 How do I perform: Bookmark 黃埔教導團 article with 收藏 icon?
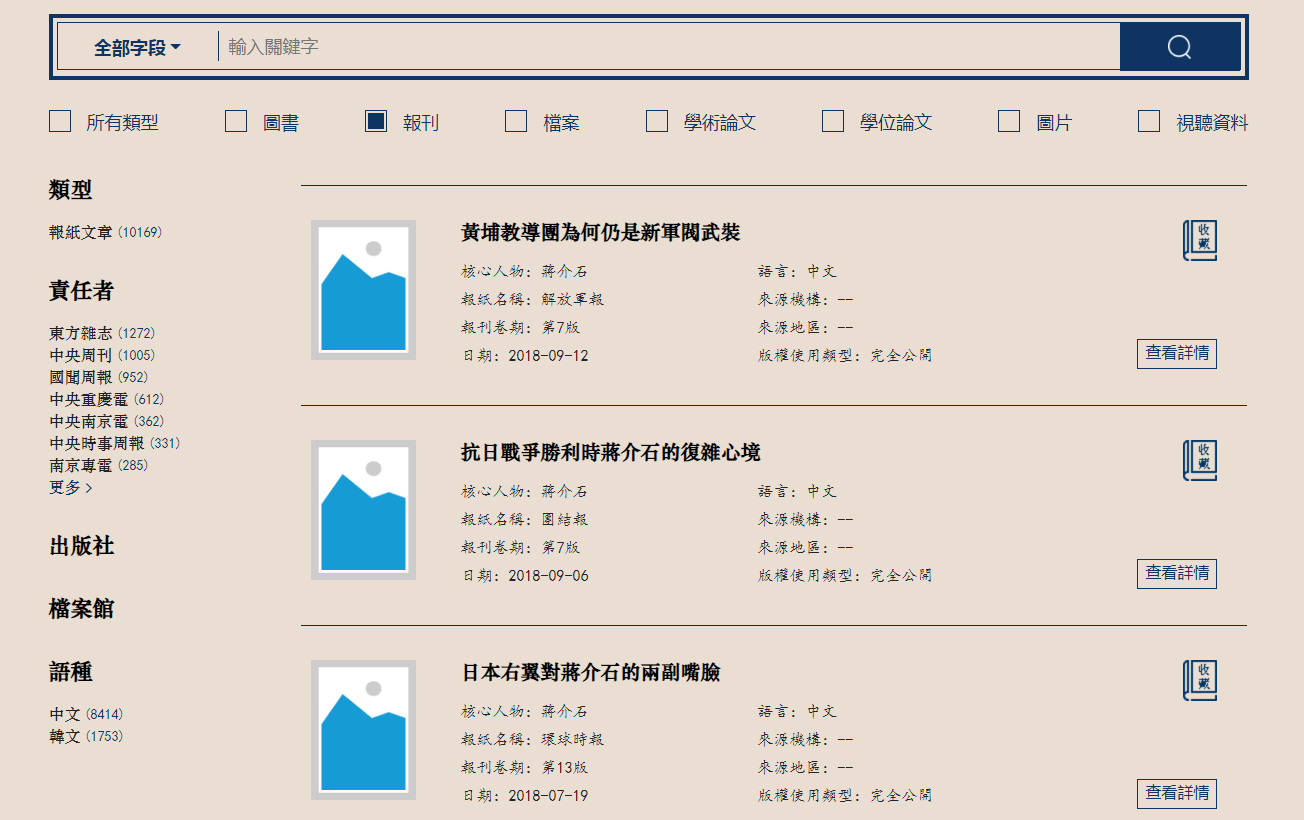[1200, 241]
